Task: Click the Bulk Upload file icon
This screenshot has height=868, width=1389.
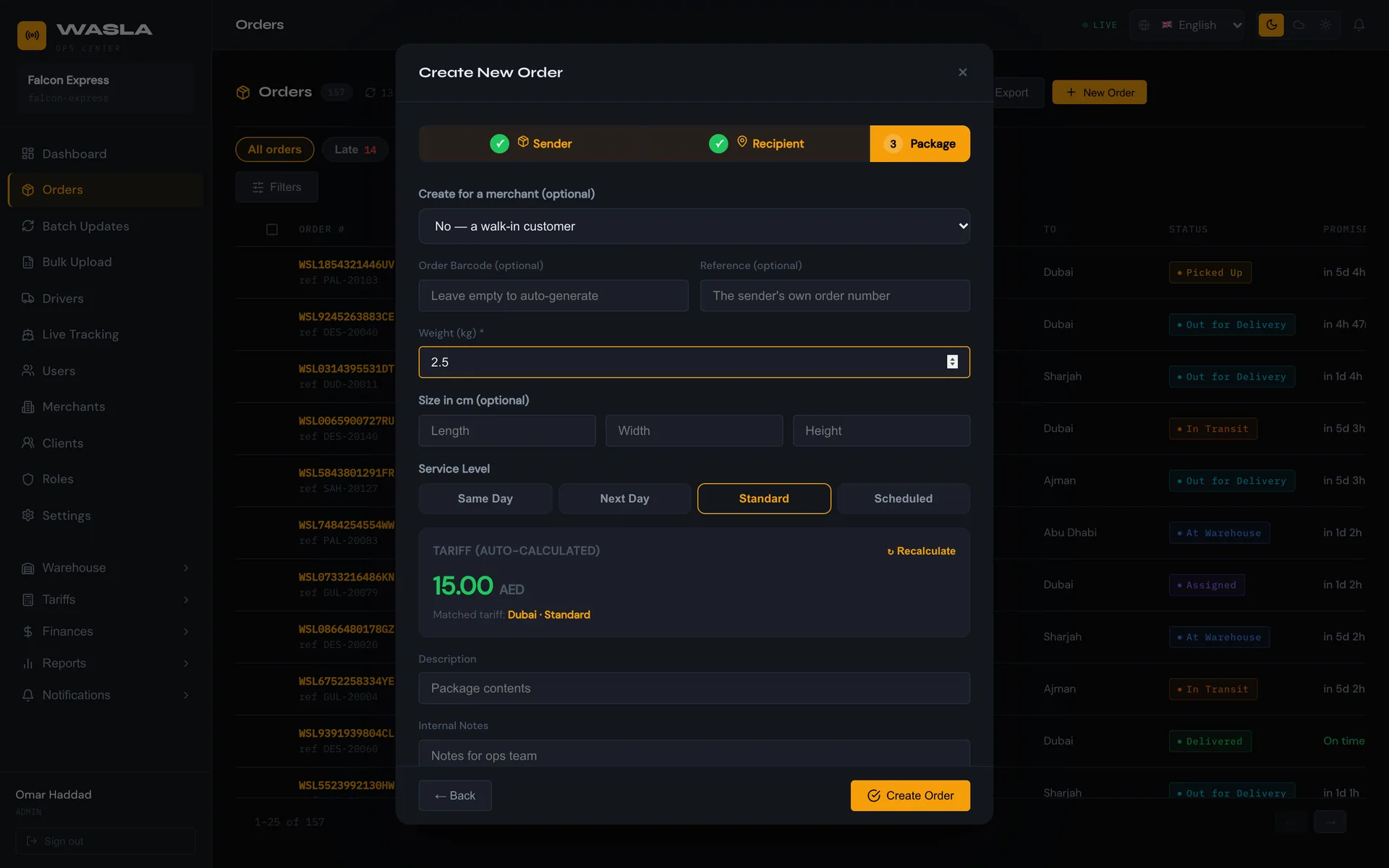Action: (x=28, y=262)
